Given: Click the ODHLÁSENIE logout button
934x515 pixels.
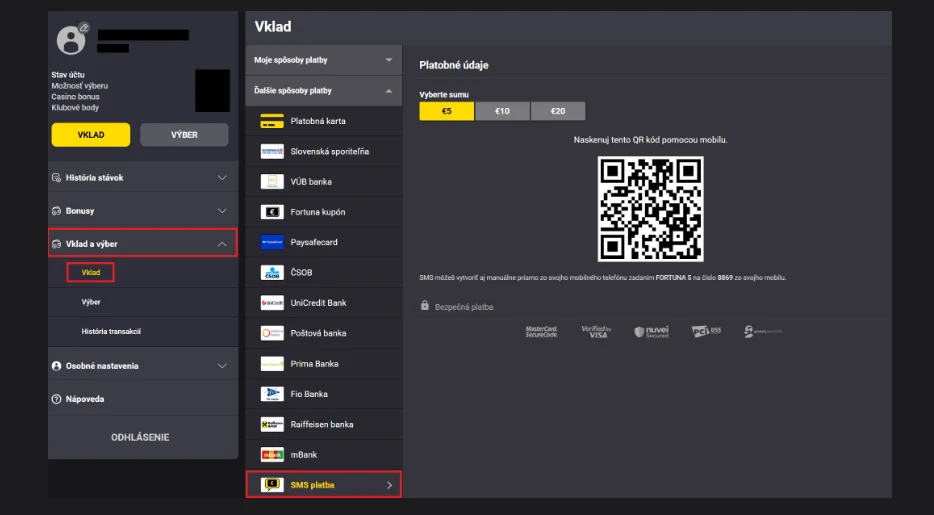Looking at the screenshot, I should point(140,438).
